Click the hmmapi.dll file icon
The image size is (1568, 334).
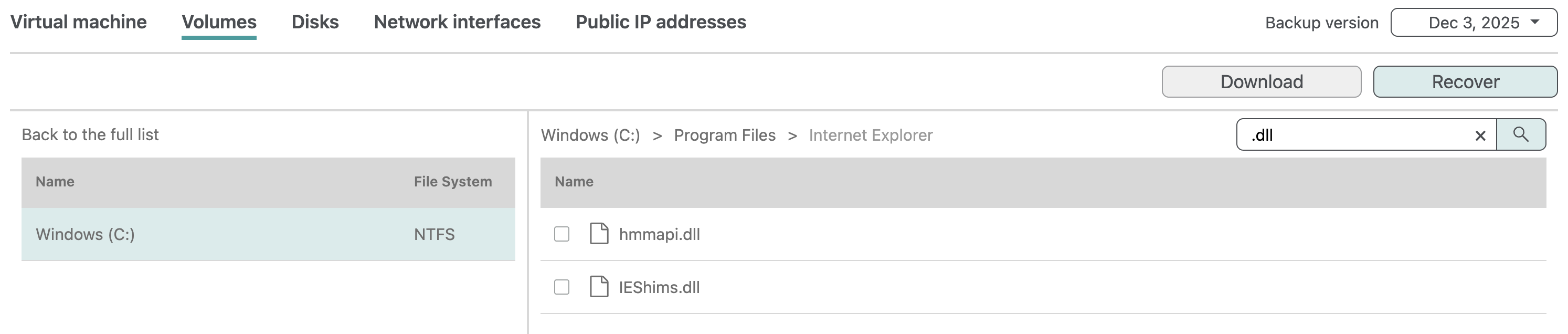click(x=599, y=234)
